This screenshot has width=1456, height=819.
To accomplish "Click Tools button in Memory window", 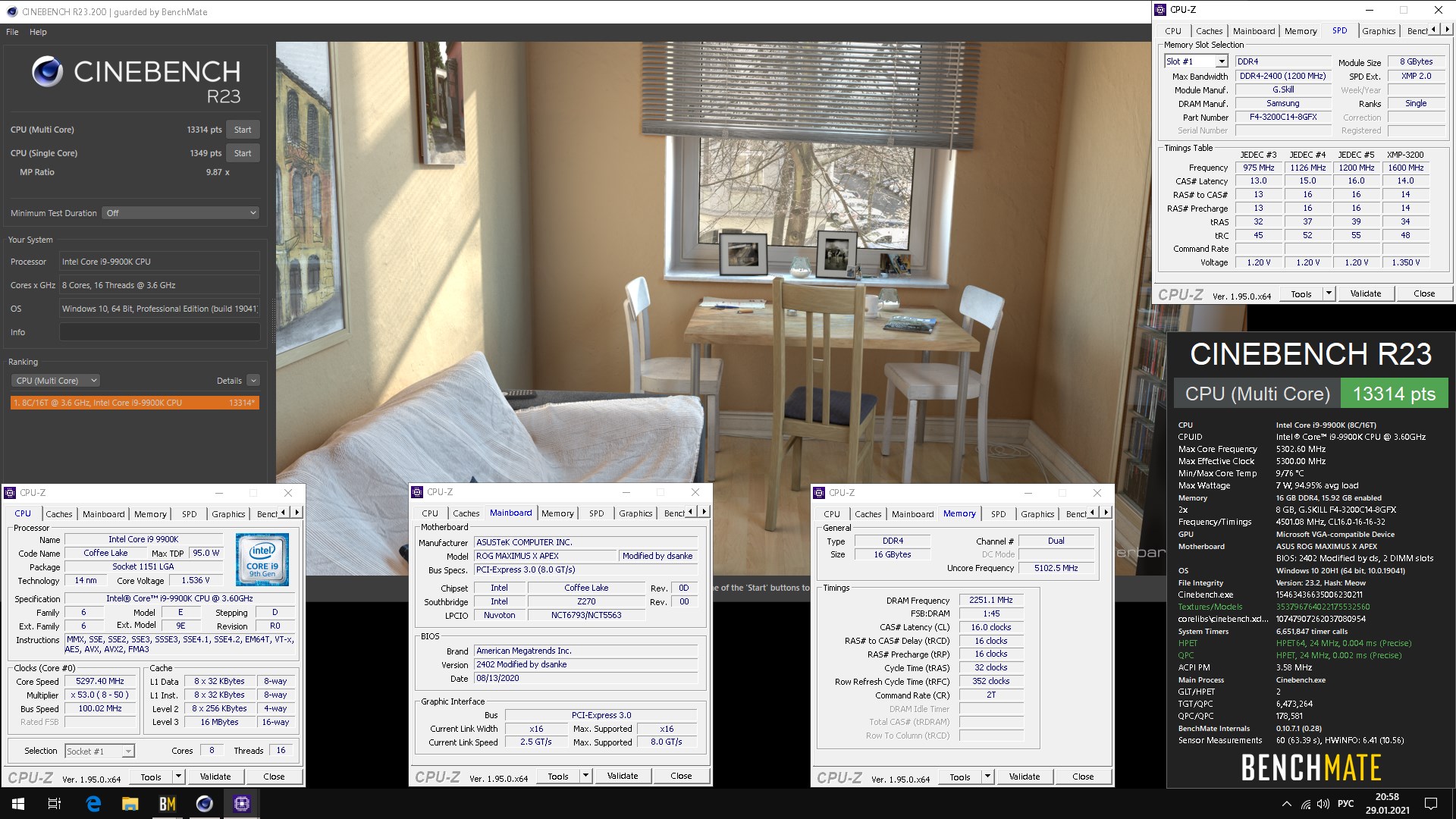I will 960,777.
